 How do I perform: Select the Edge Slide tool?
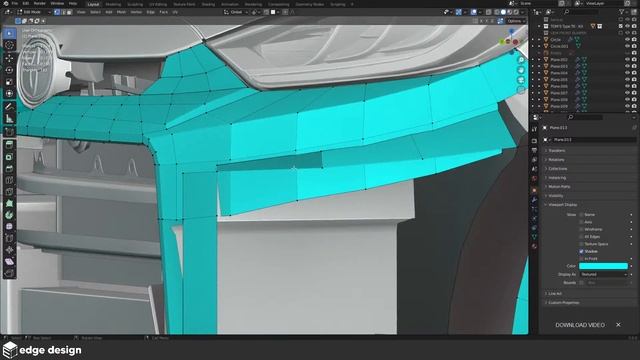[9, 238]
